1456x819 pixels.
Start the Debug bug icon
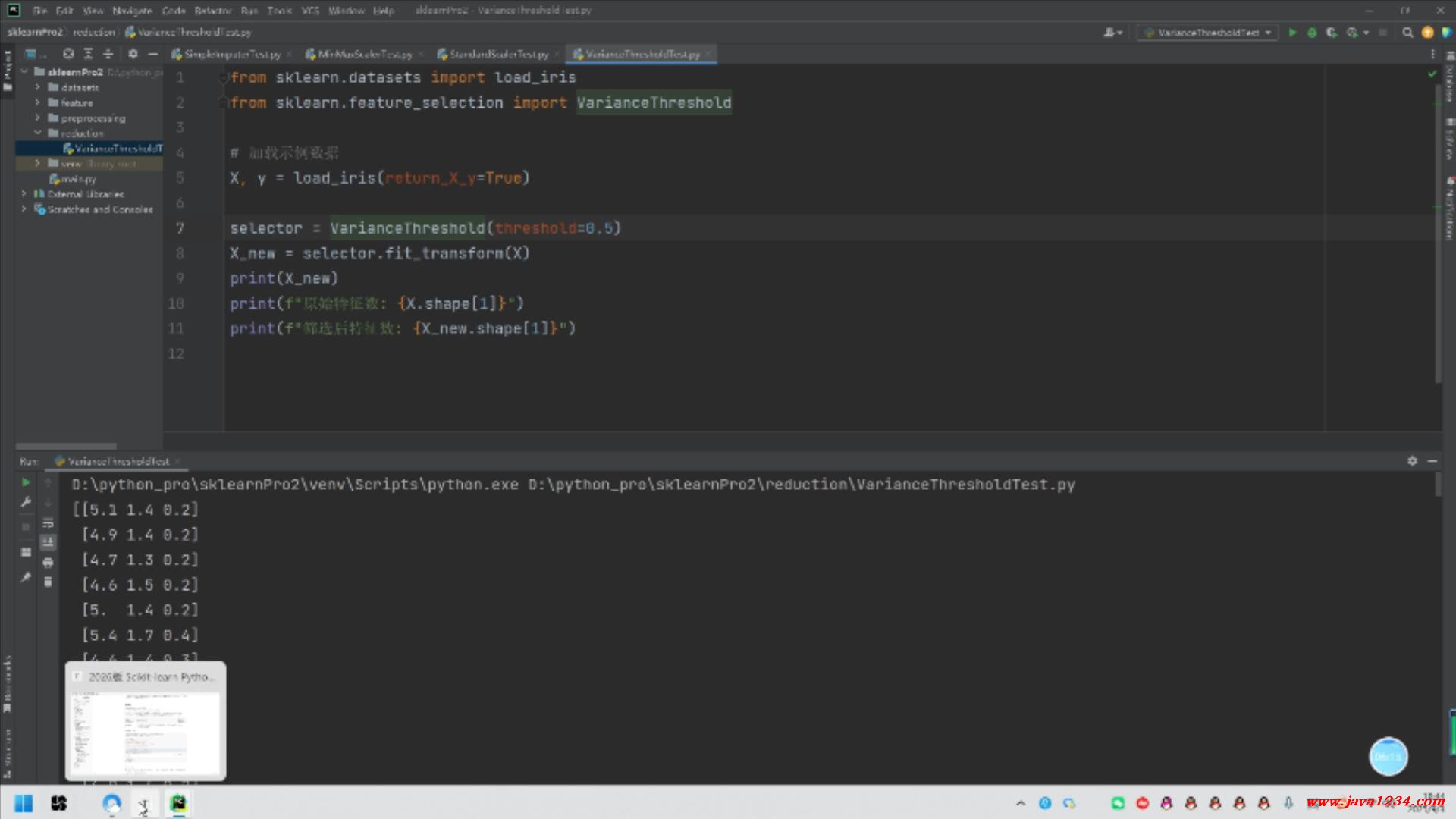point(1312,33)
